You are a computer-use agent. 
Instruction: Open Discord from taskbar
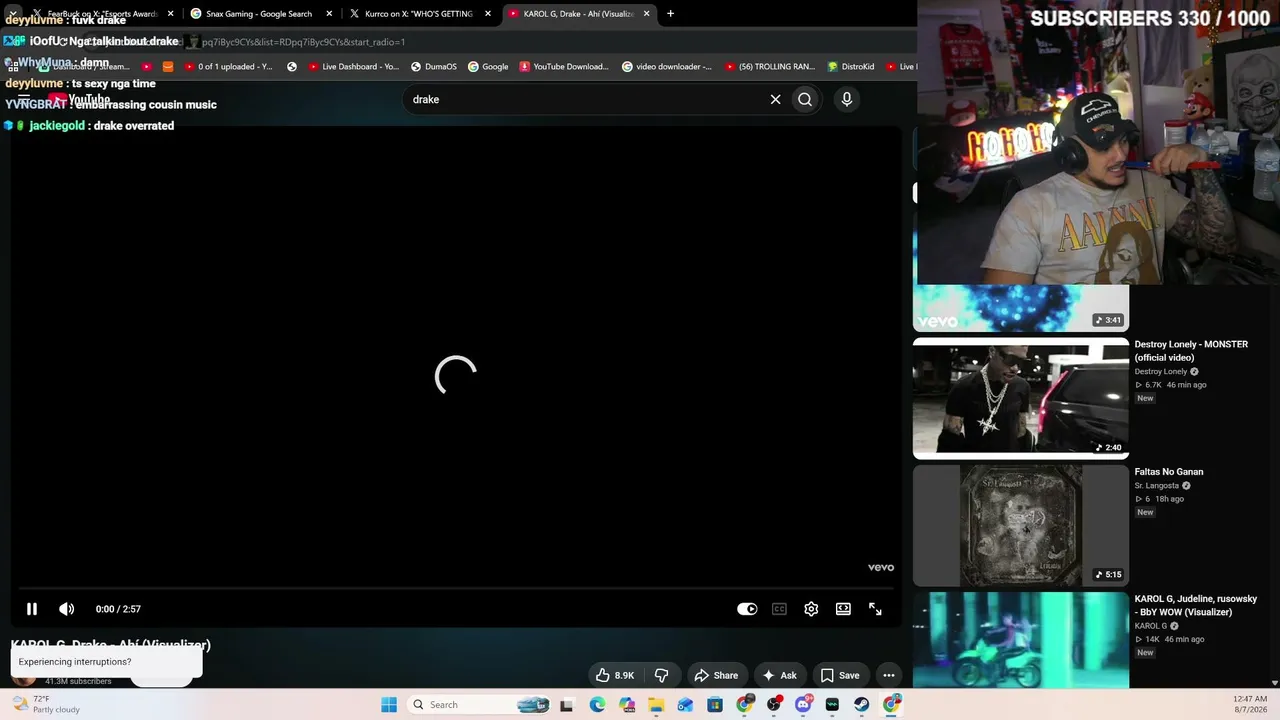click(803, 705)
